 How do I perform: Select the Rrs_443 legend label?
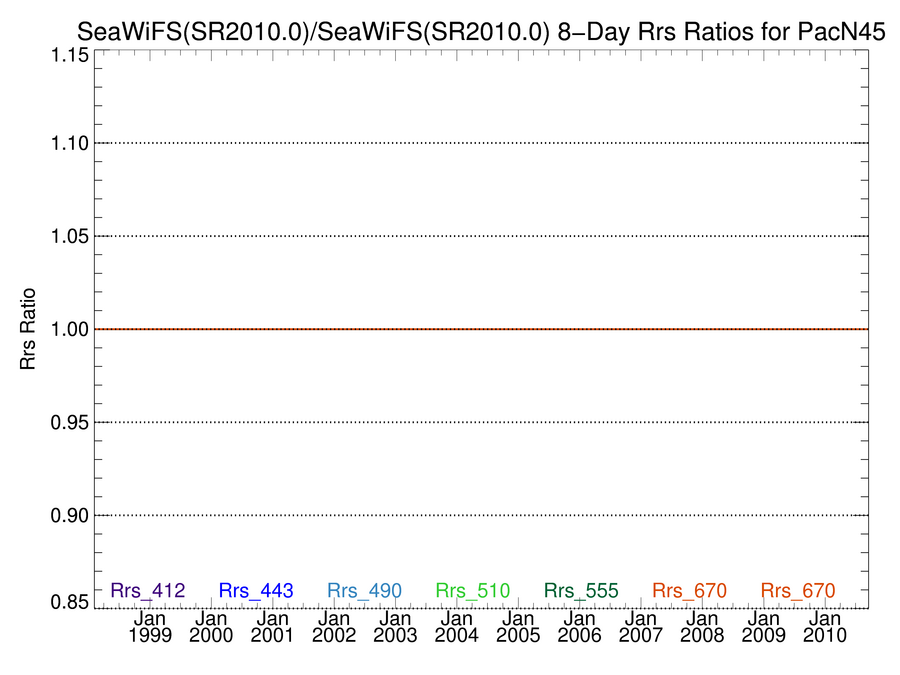click(256, 590)
